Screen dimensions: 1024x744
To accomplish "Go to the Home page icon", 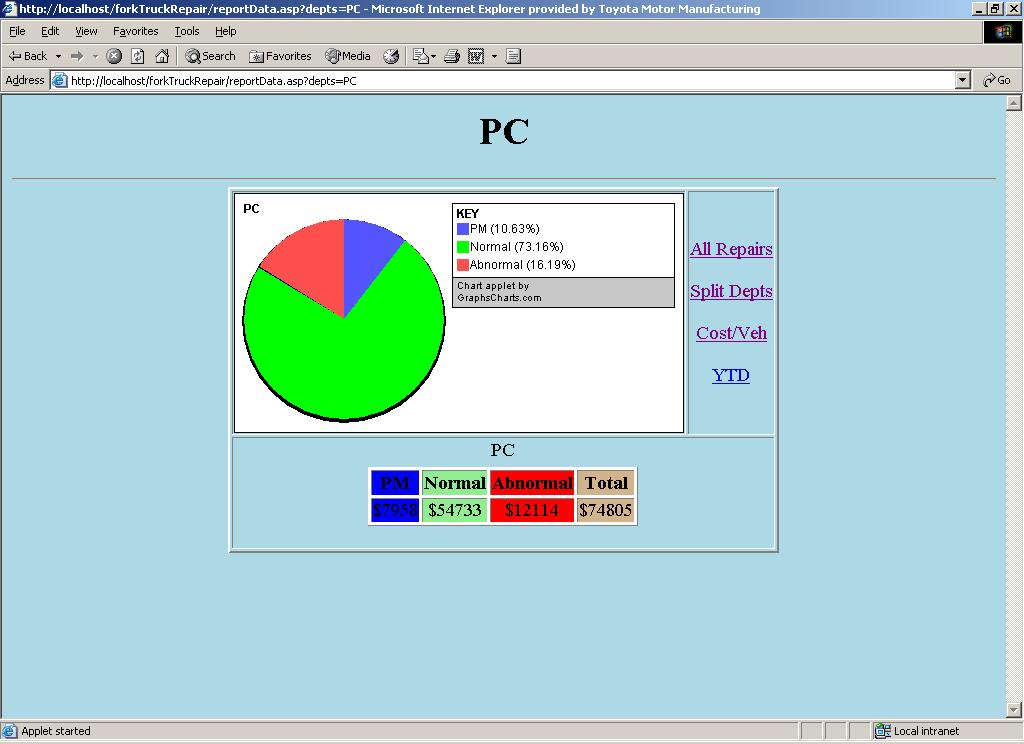I will click(162, 56).
